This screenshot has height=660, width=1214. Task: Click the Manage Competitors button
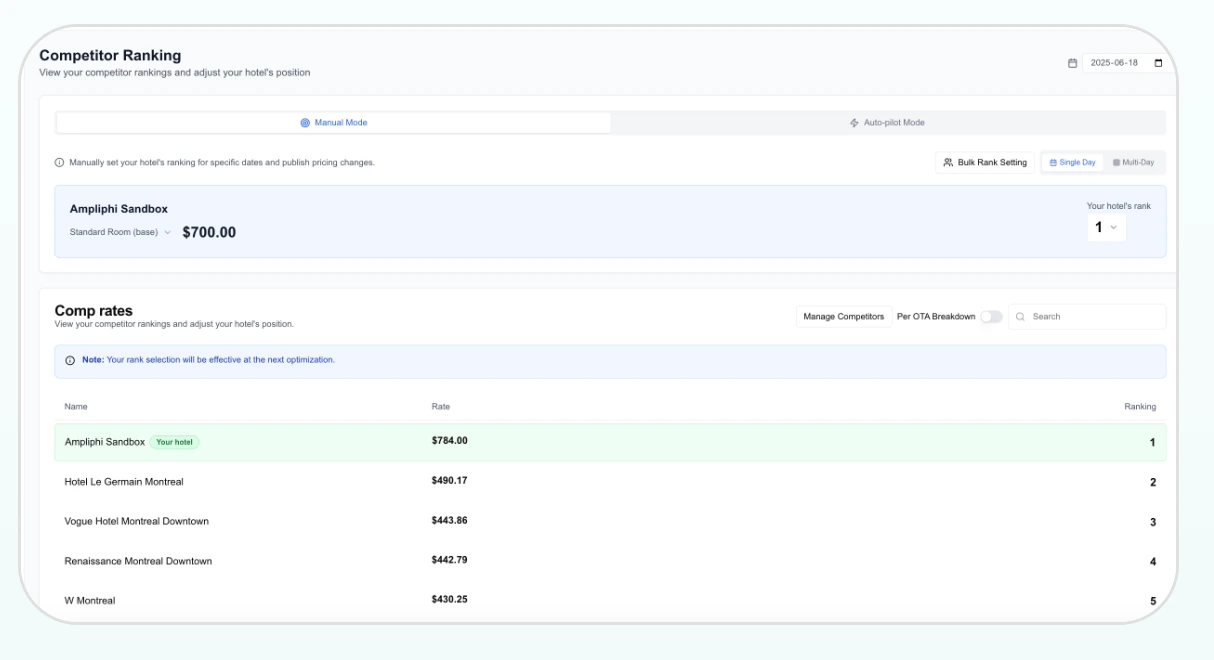843,315
